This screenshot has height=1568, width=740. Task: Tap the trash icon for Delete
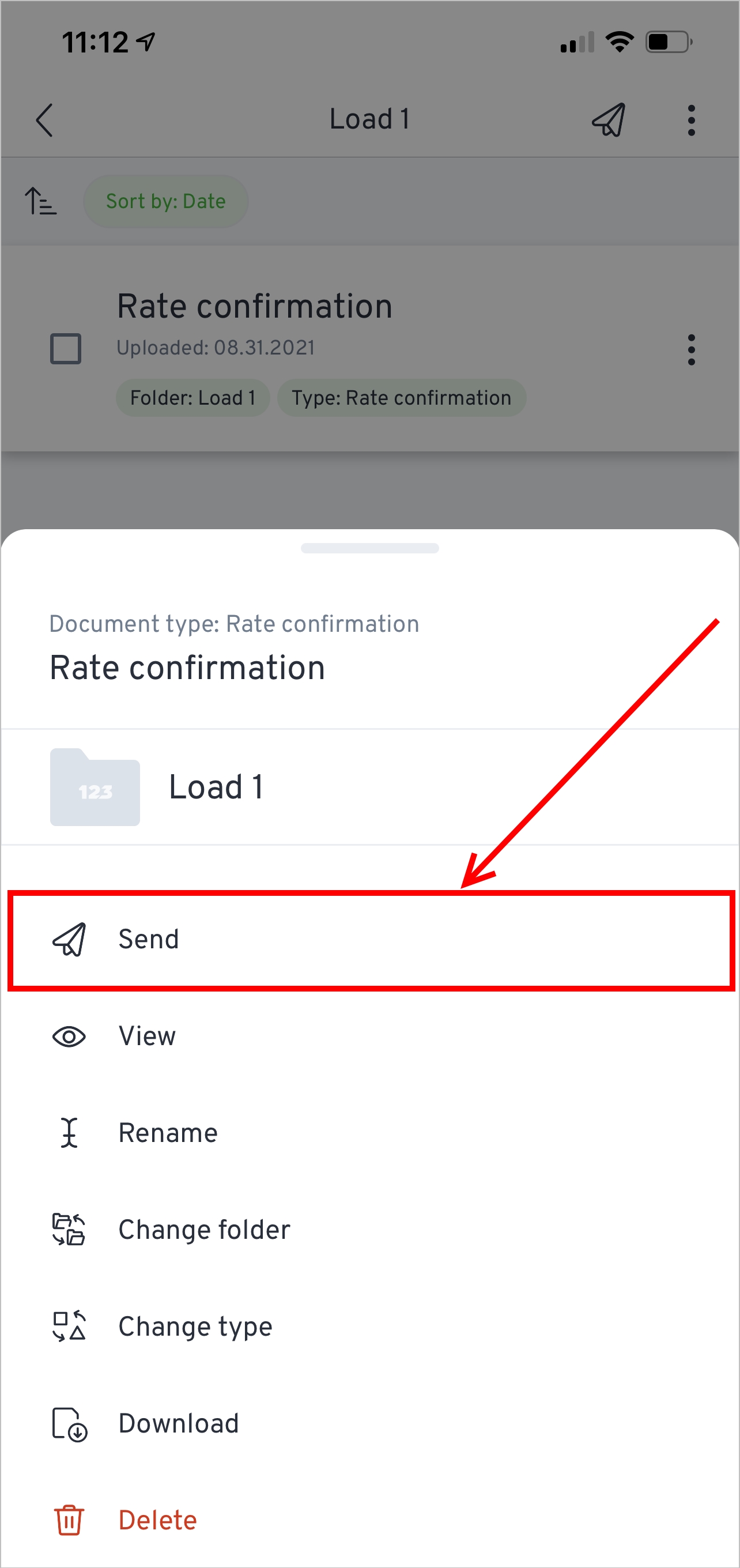coord(69,1520)
